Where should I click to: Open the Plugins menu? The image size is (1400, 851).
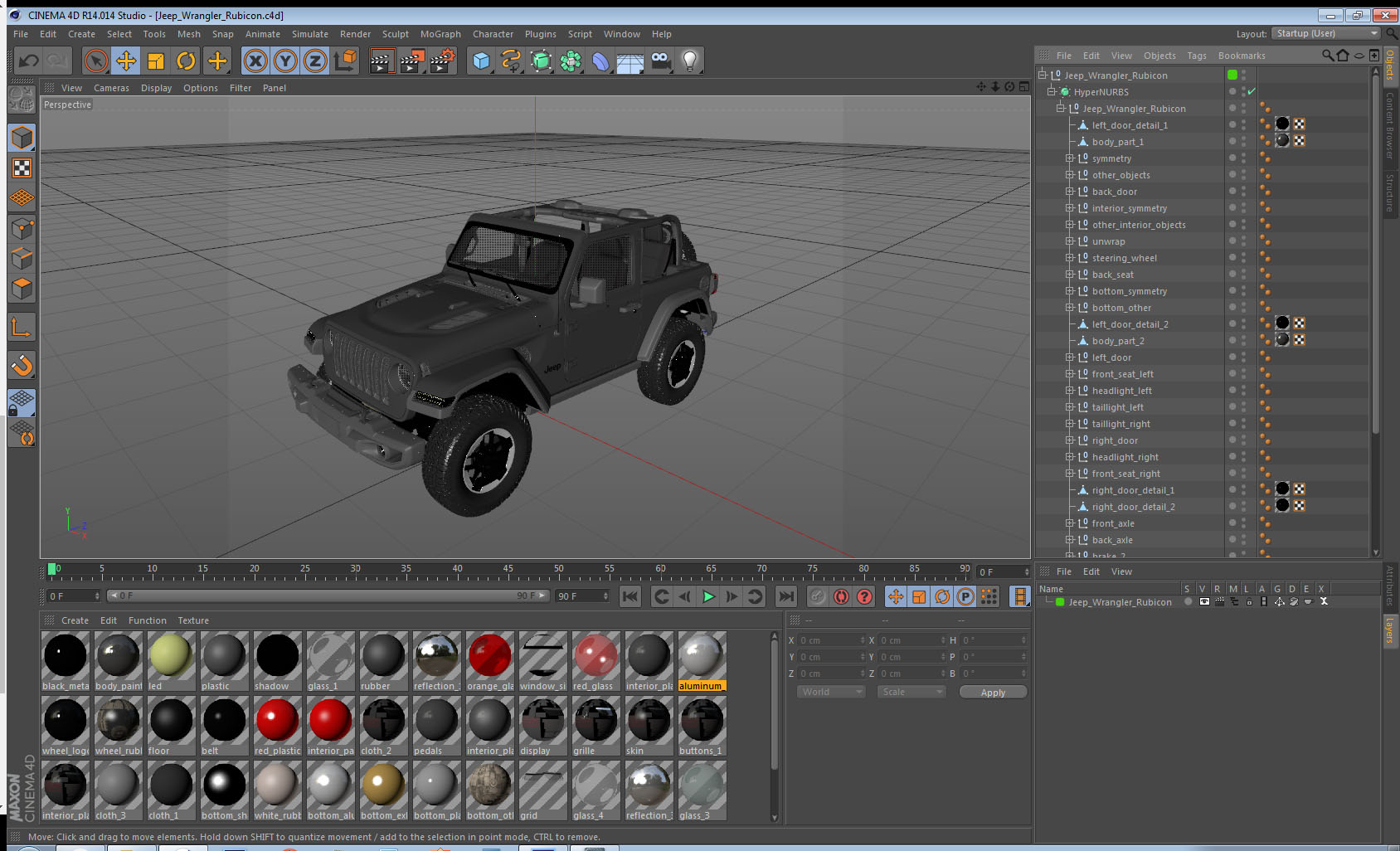(x=540, y=34)
